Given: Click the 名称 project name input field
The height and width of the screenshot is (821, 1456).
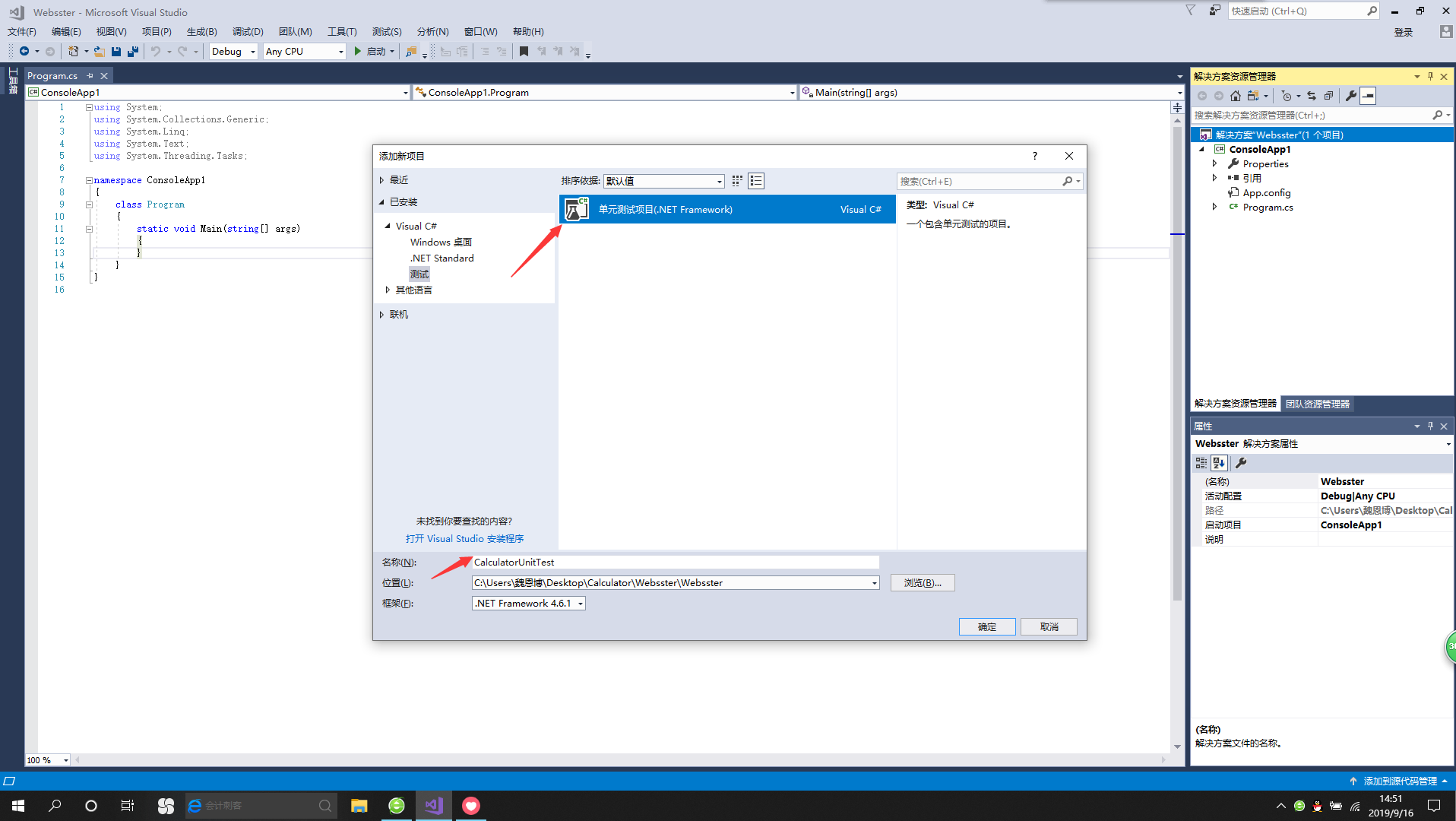Looking at the screenshot, I should tap(676, 563).
